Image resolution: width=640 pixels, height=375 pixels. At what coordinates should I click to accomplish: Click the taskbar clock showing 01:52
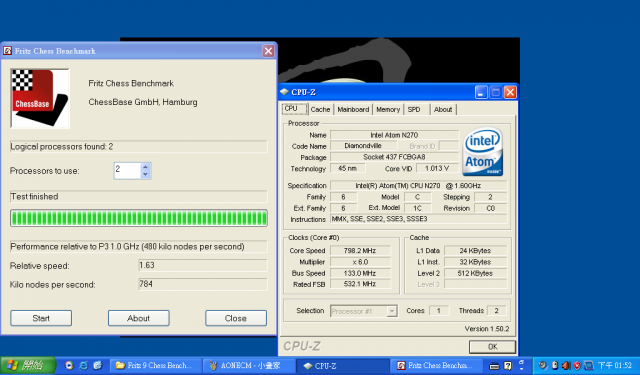coord(615,366)
